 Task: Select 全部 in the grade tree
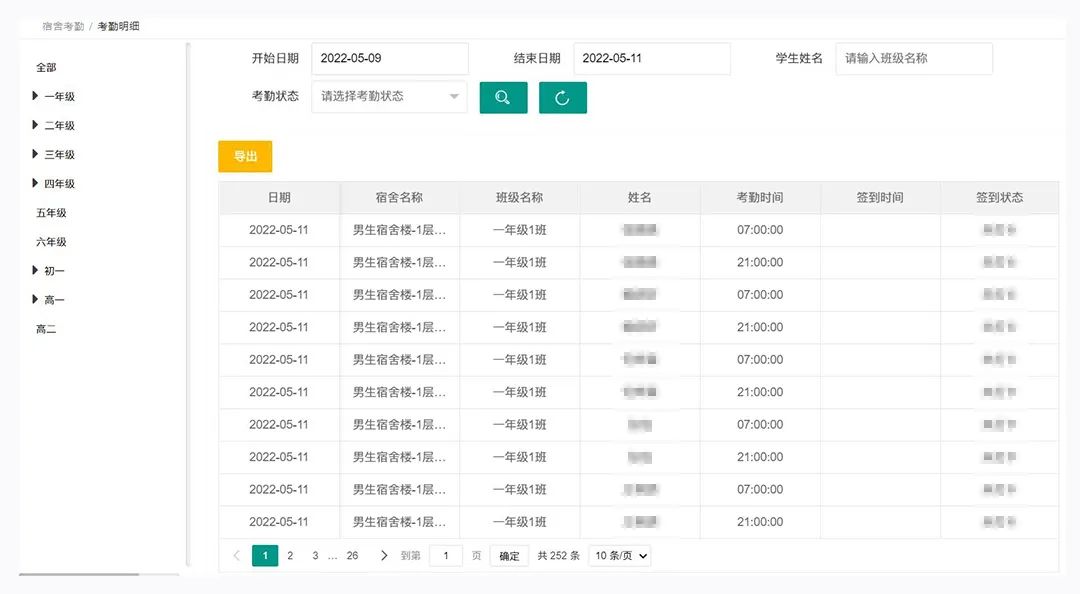point(46,68)
